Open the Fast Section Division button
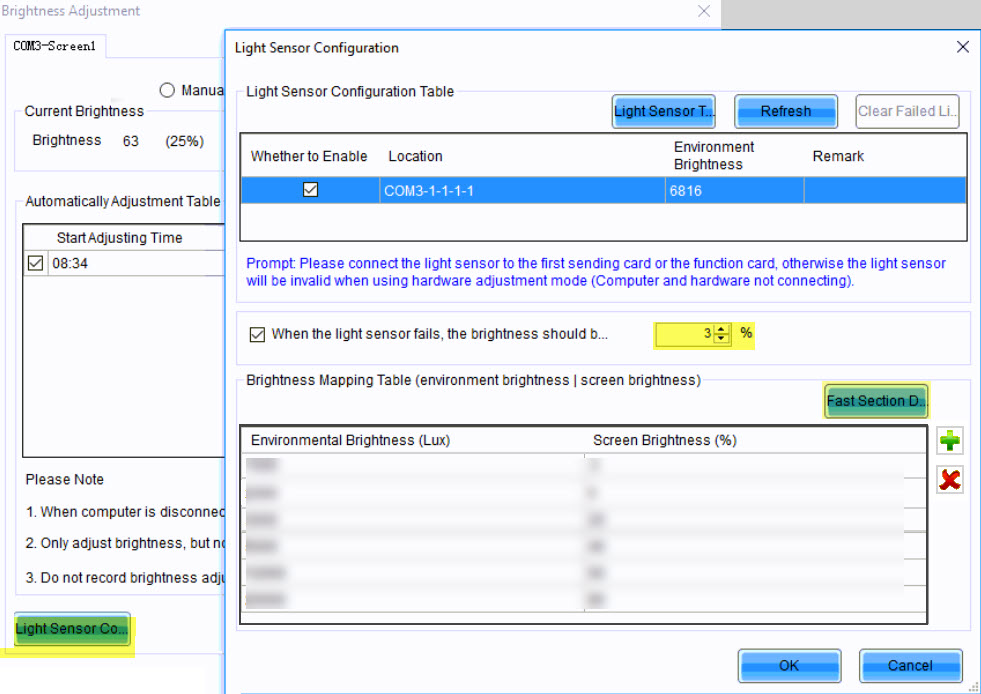Image resolution: width=981 pixels, height=694 pixels. (x=876, y=401)
